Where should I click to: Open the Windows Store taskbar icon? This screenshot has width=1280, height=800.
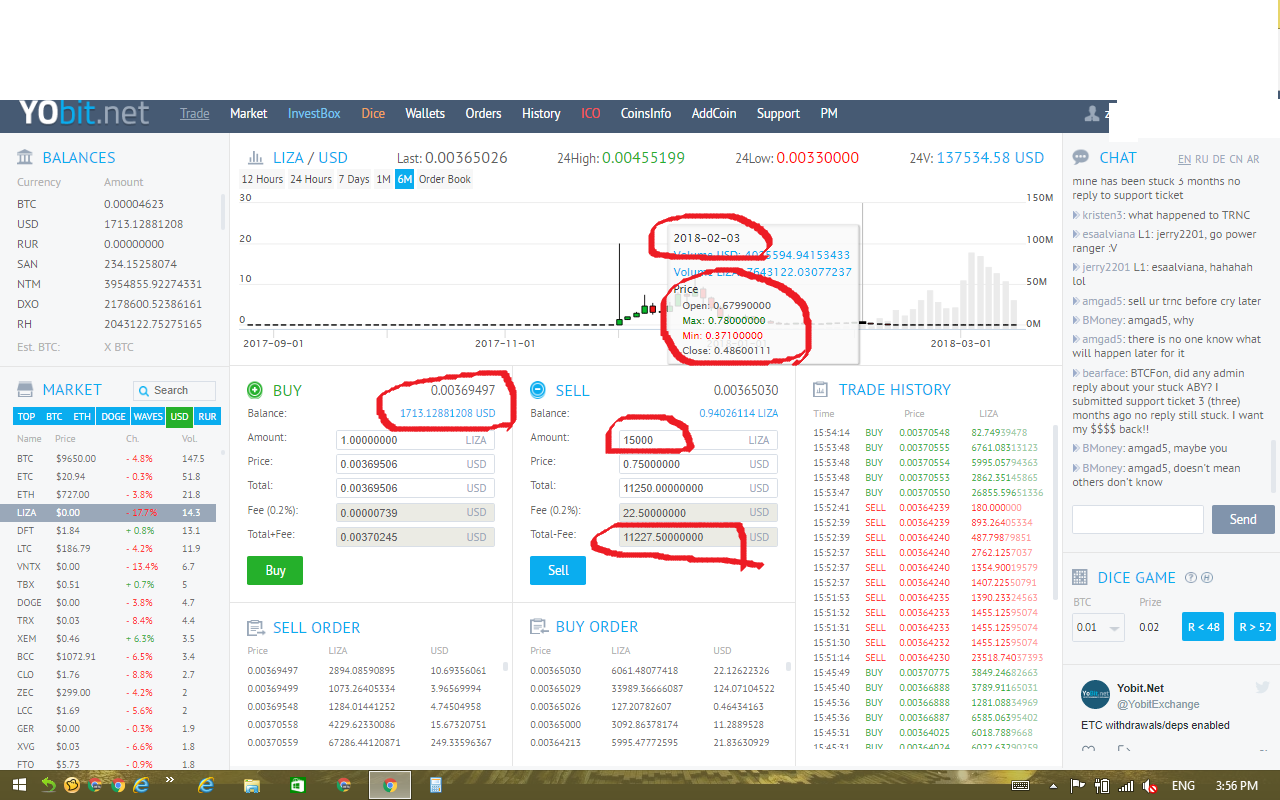[x=298, y=786]
